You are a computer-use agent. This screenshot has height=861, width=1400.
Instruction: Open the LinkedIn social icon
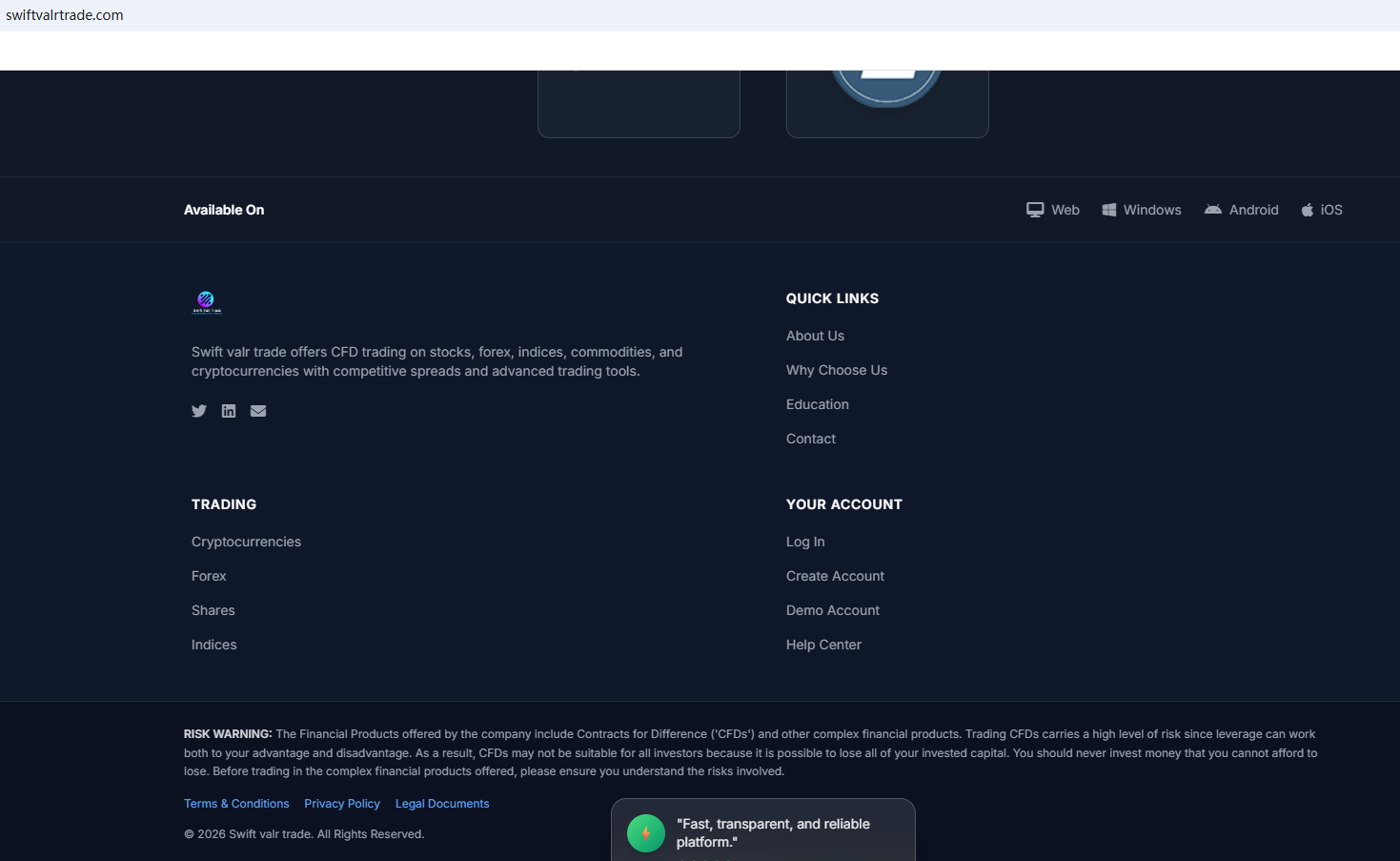point(229,411)
